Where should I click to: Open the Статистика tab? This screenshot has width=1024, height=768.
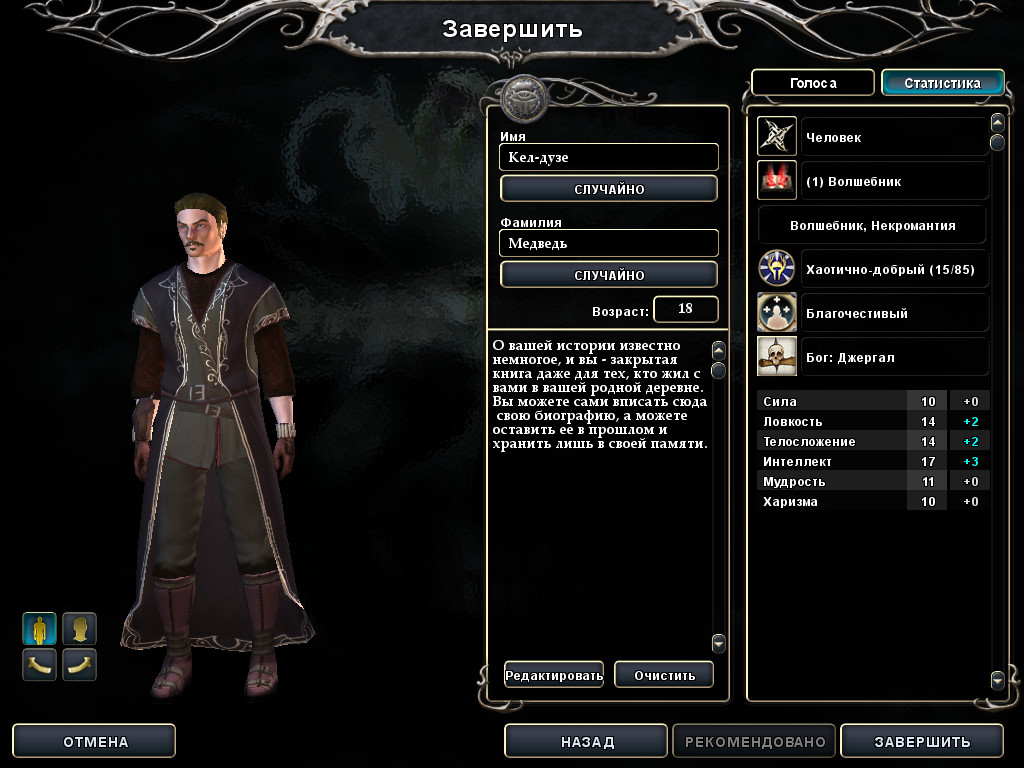point(942,83)
